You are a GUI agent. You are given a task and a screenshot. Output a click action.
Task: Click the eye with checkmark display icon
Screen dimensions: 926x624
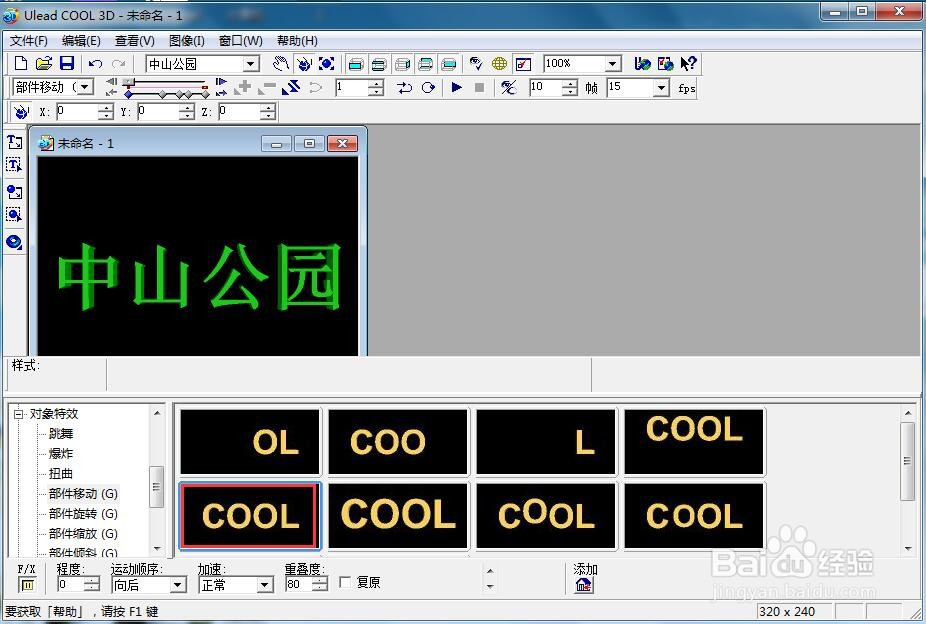point(476,63)
